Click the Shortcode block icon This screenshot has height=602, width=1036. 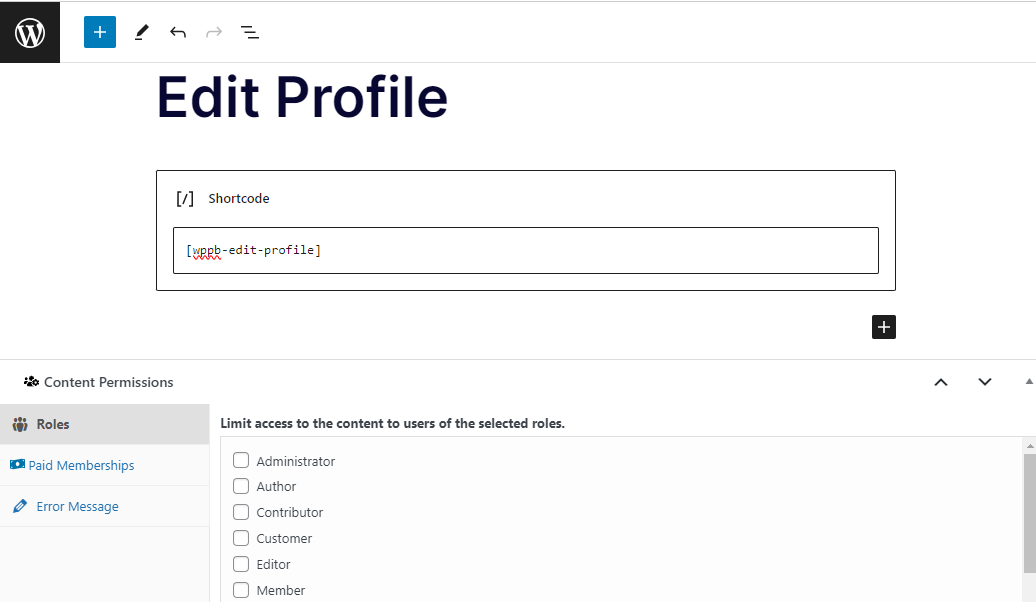[184, 197]
